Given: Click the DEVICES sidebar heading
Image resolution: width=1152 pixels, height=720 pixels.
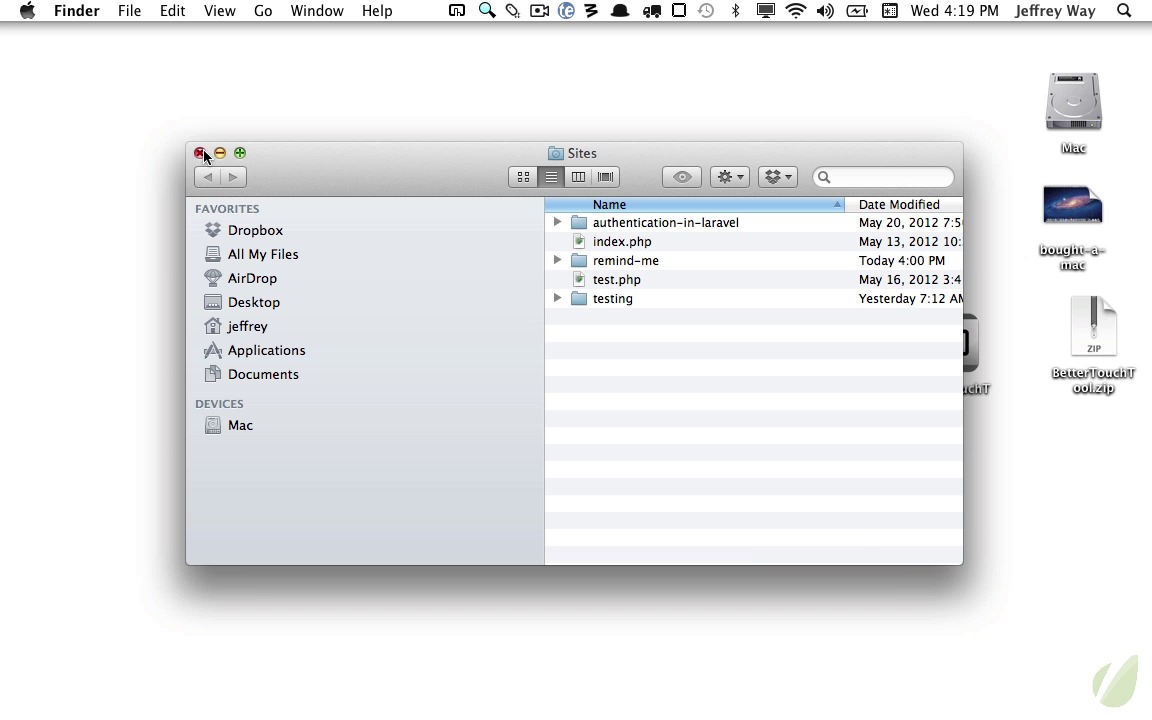Looking at the screenshot, I should coord(219,404).
